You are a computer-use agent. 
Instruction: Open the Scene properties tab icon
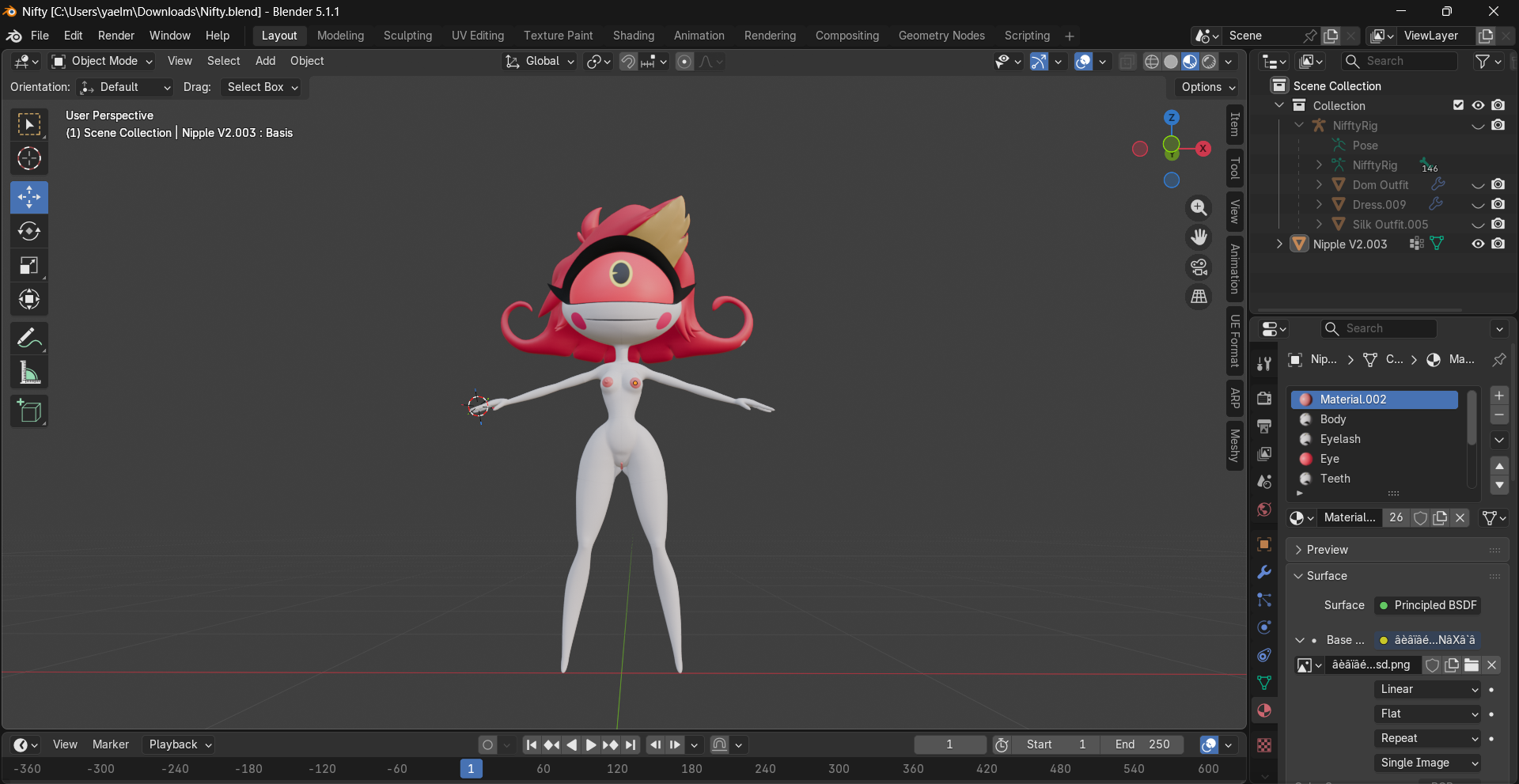coord(1264,481)
